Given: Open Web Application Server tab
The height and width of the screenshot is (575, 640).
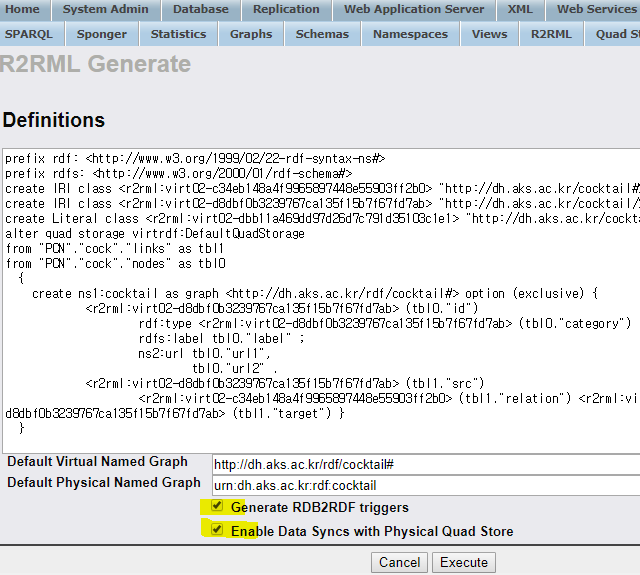Looking at the screenshot, I should (x=414, y=10).
